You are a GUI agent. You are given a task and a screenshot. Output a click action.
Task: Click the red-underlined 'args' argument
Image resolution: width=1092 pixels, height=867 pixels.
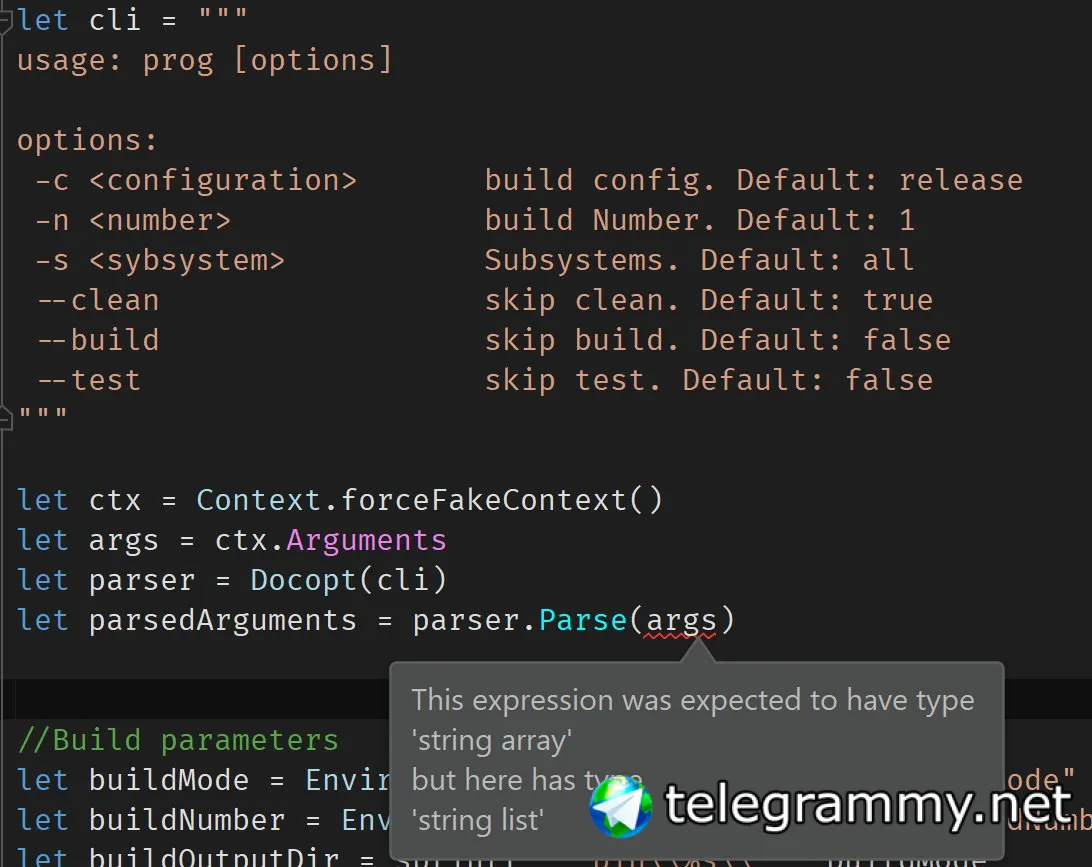click(681, 621)
